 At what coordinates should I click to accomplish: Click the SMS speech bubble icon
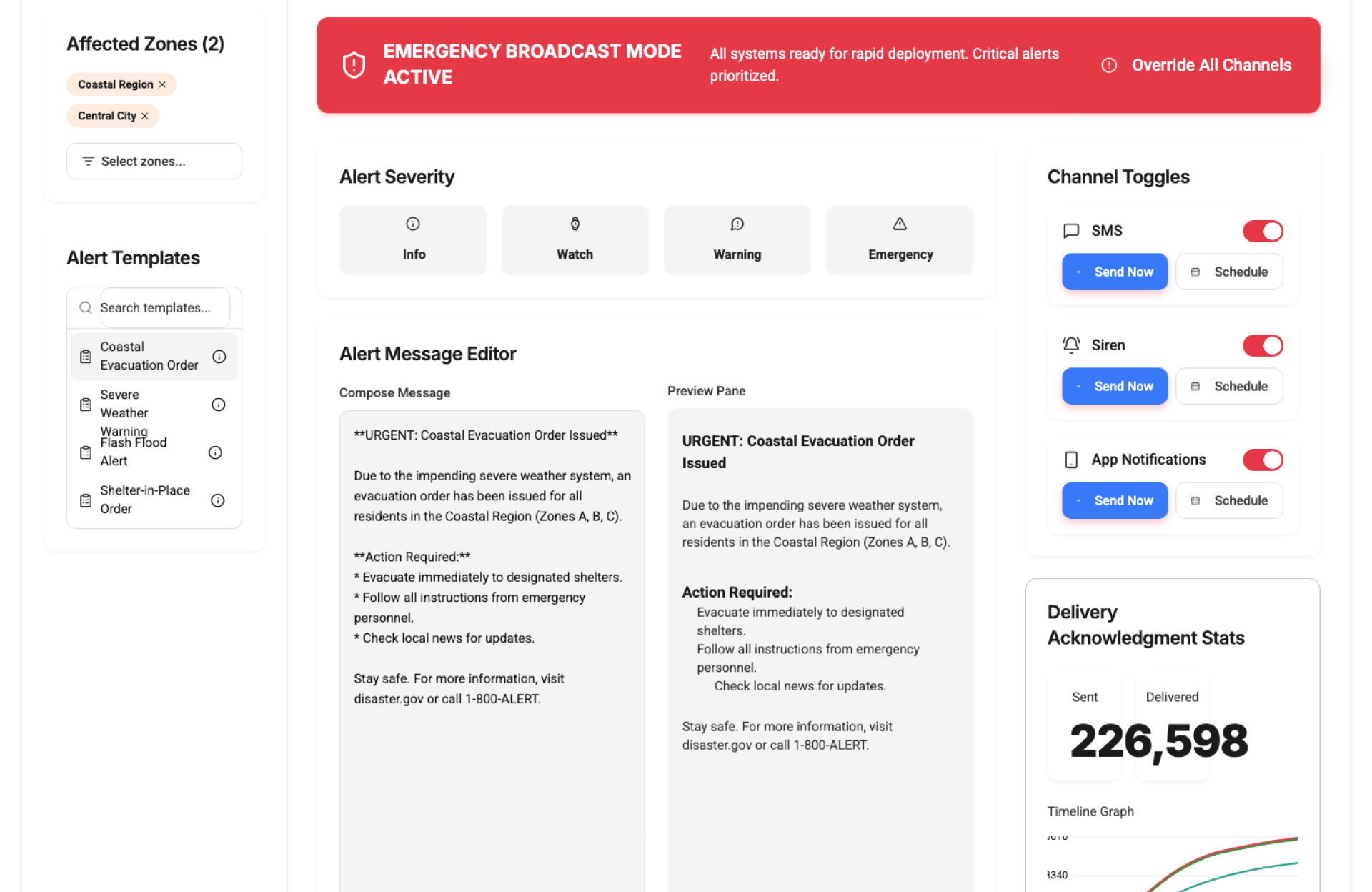click(1070, 231)
